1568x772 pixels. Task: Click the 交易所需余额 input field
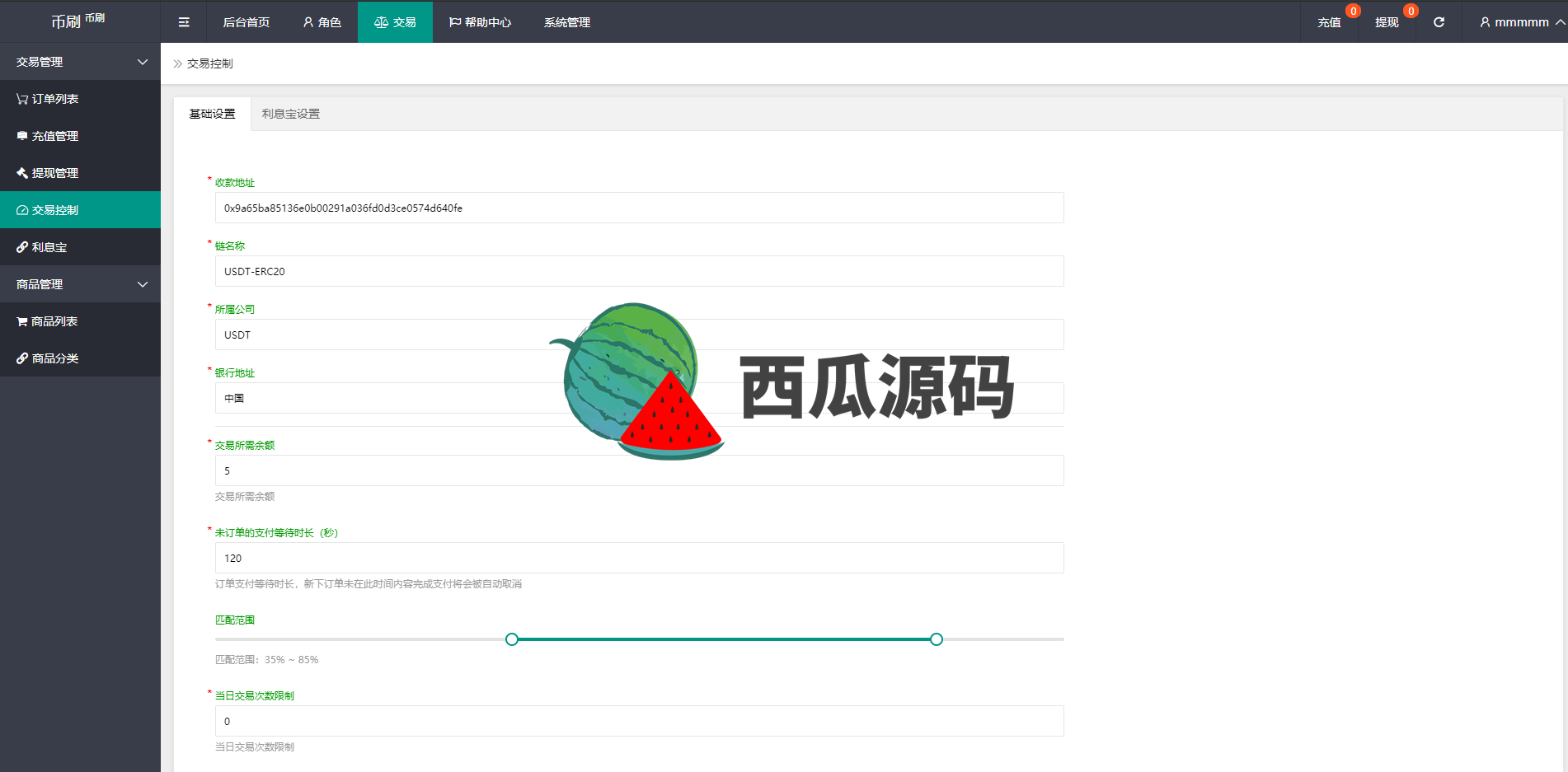[640, 470]
